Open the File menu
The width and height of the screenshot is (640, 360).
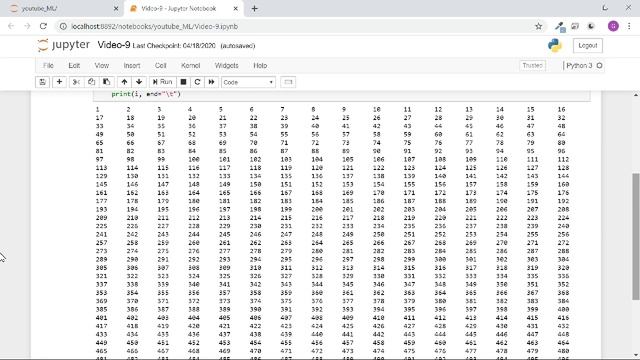pyautogui.click(x=48, y=66)
